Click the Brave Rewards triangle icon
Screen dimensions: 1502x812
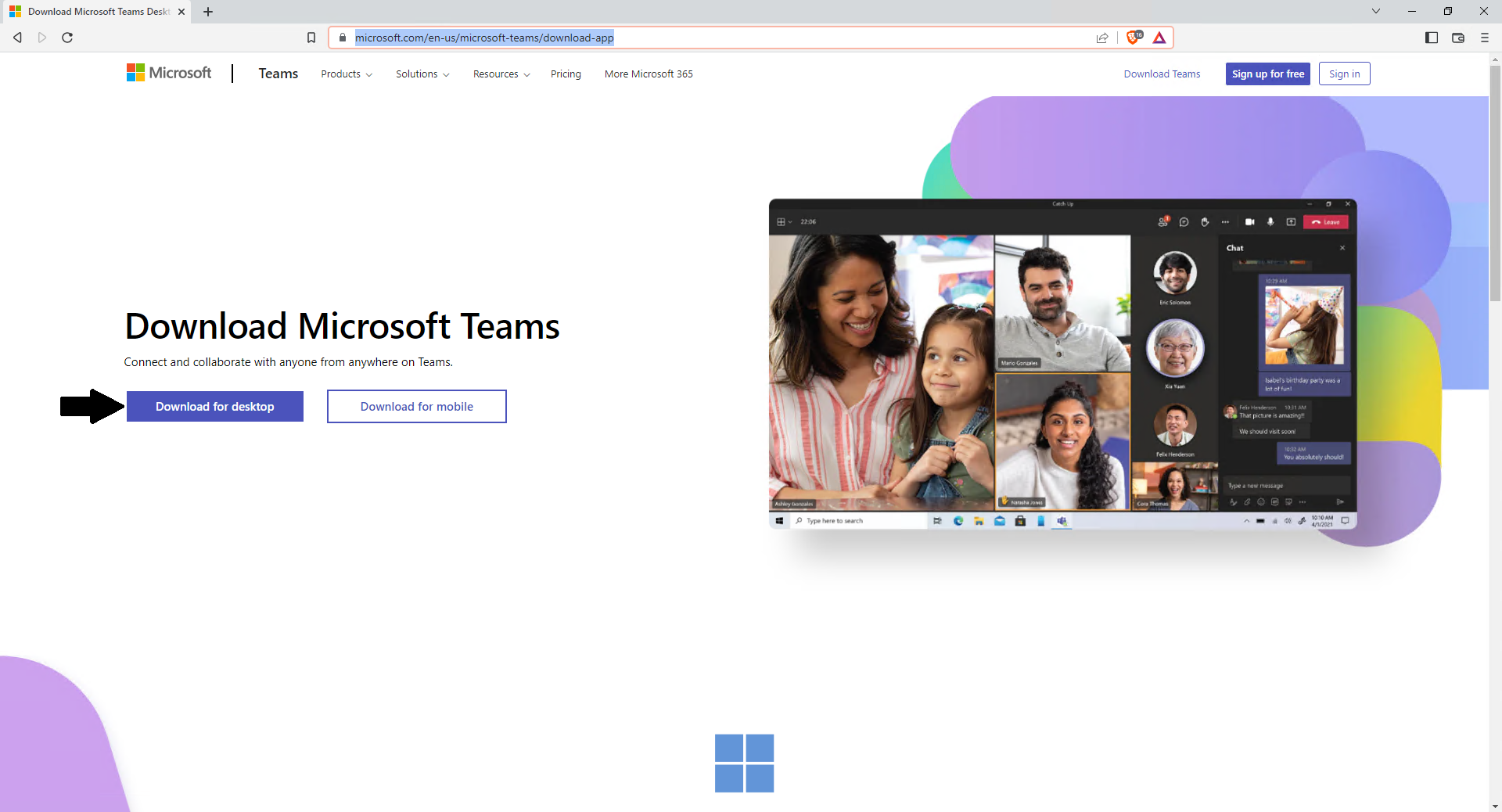pyautogui.click(x=1159, y=38)
